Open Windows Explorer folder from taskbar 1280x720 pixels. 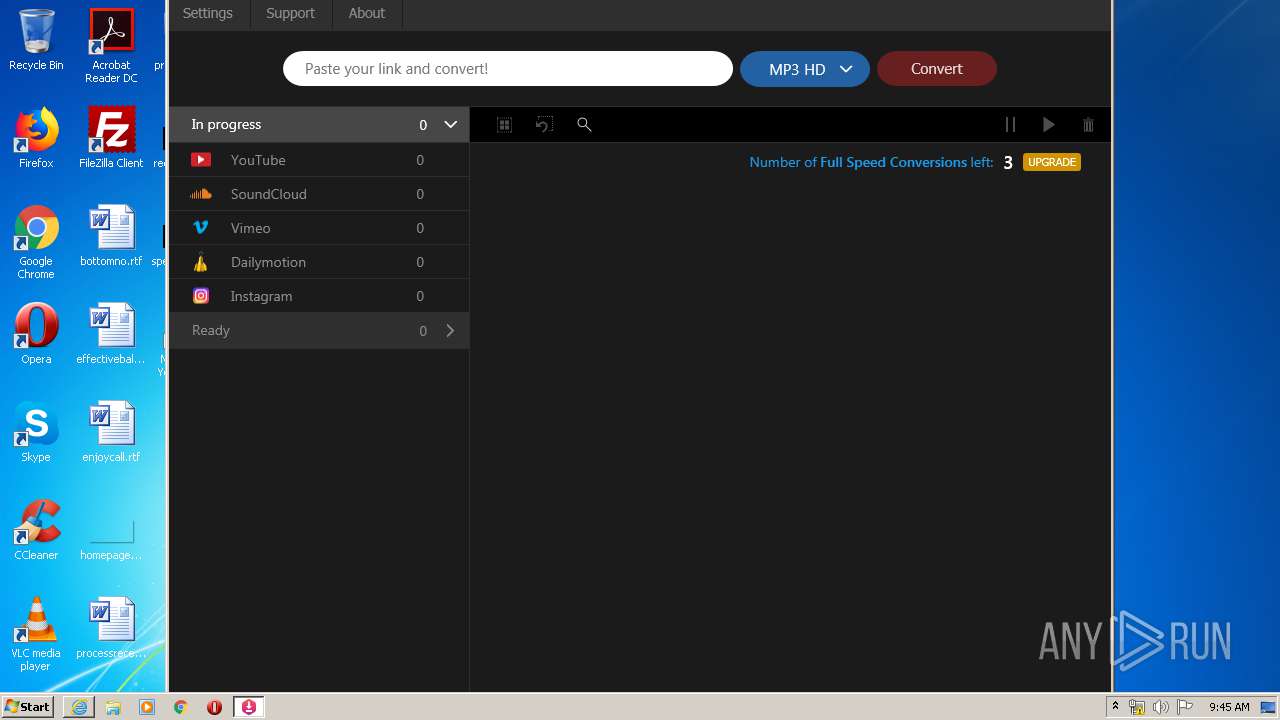(x=113, y=707)
